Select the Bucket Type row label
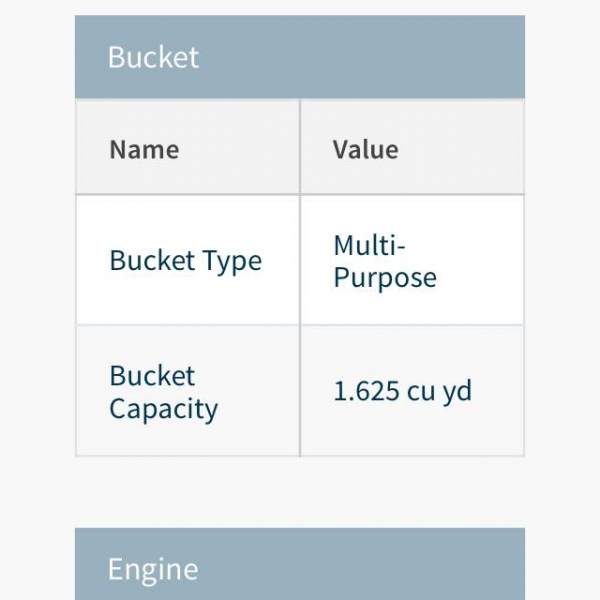The image size is (600, 600). pos(188,260)
